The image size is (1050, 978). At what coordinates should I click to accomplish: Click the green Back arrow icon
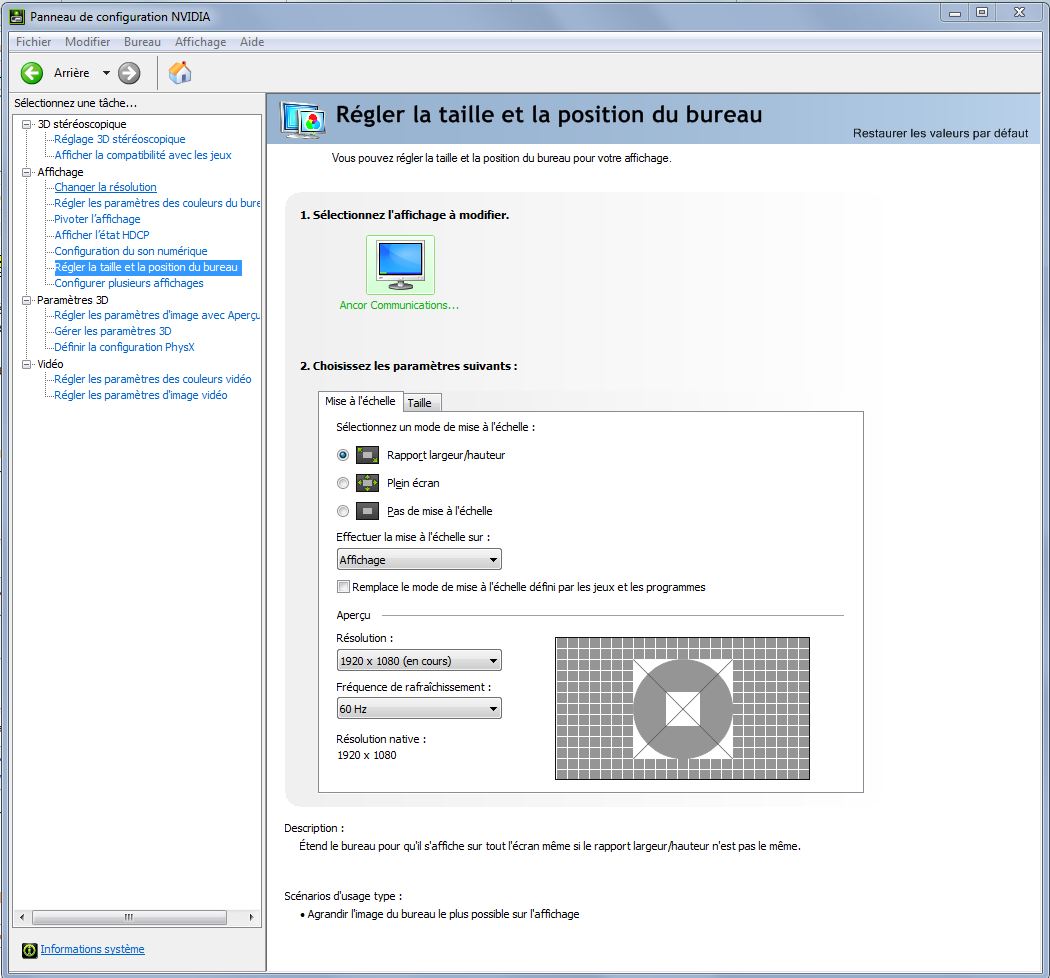coord(31,73)
